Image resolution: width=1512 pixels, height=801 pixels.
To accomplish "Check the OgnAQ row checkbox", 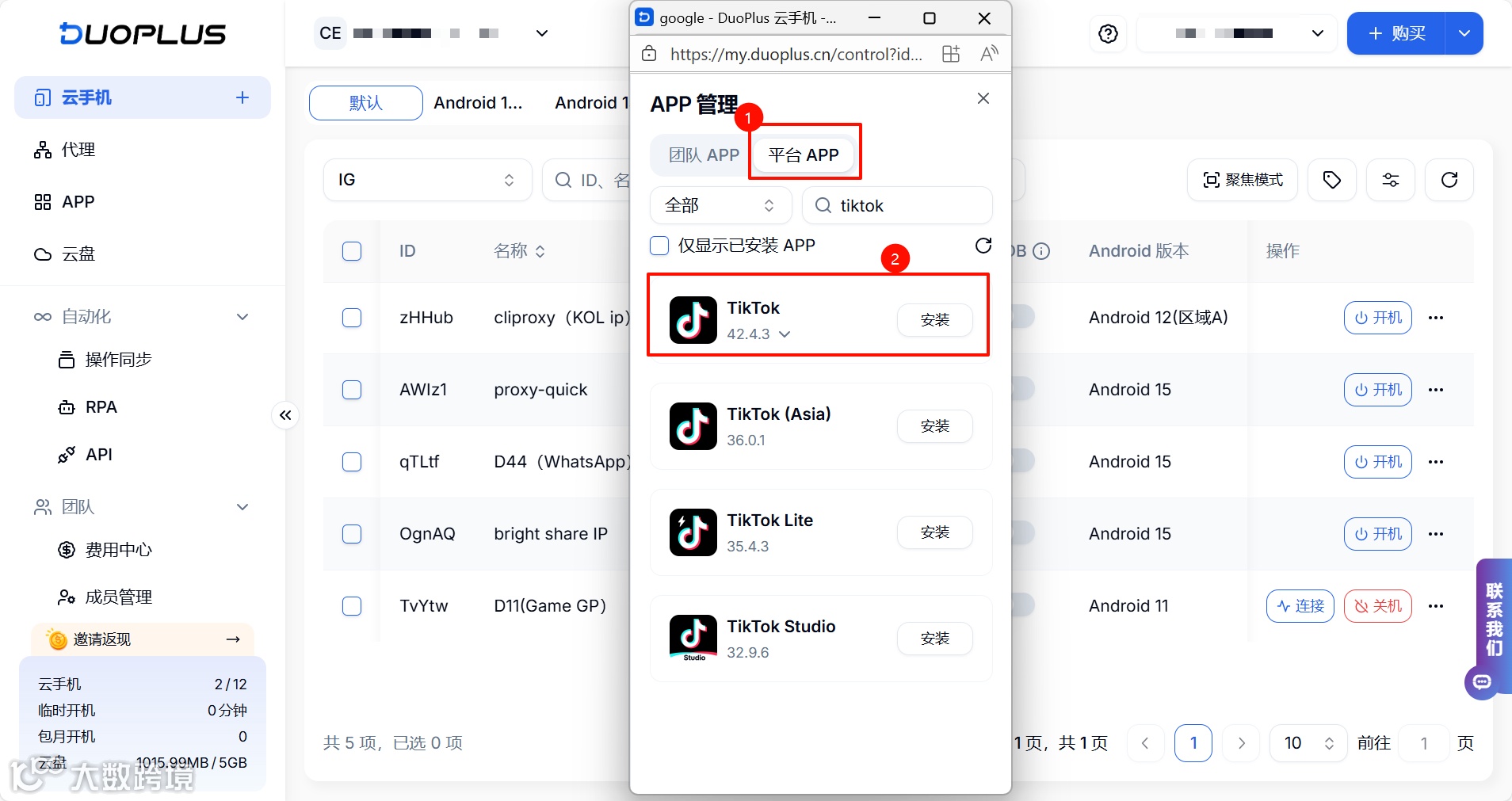I will 352,534.
